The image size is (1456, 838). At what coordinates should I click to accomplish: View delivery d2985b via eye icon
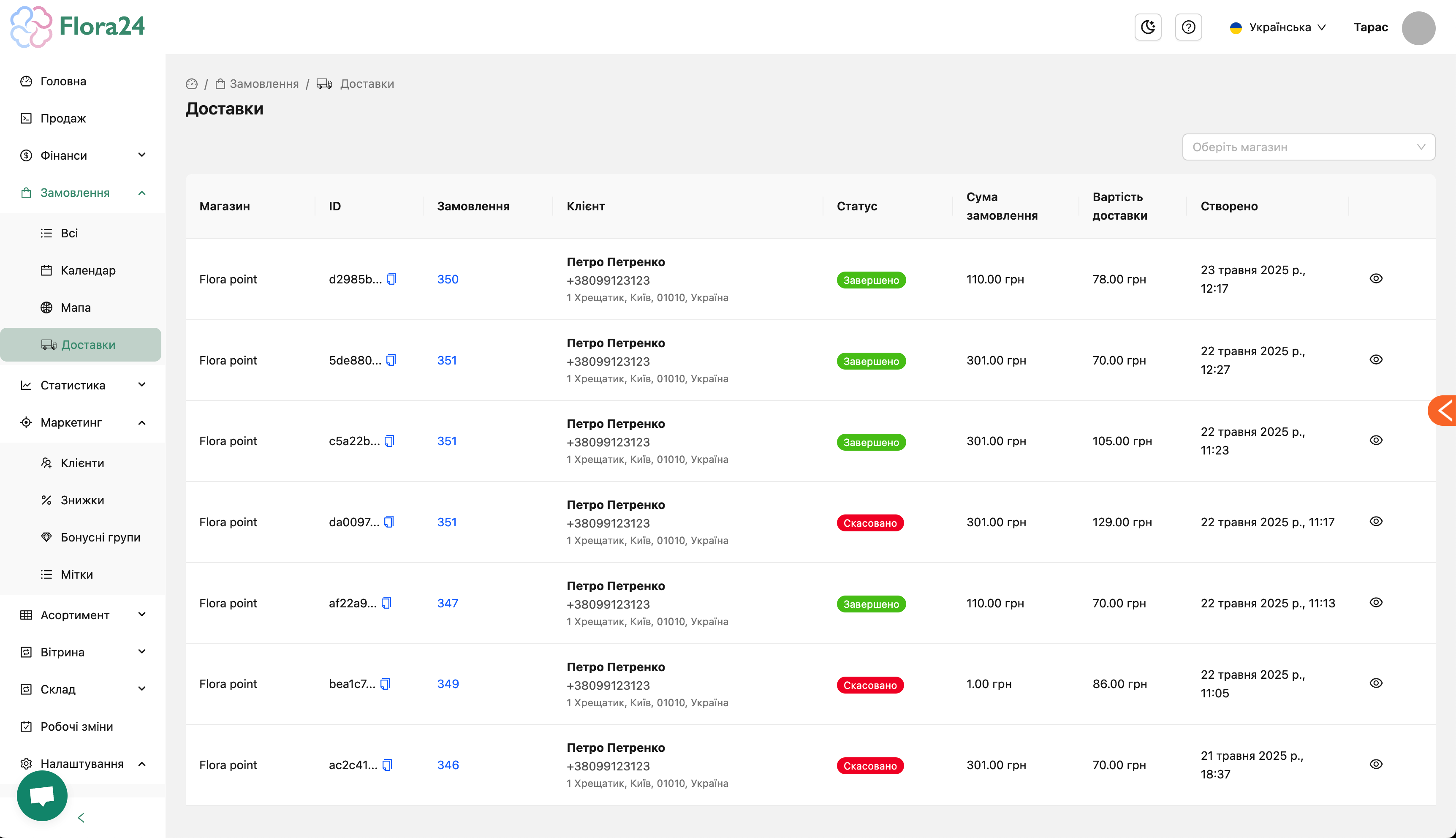click(1376, 279)
